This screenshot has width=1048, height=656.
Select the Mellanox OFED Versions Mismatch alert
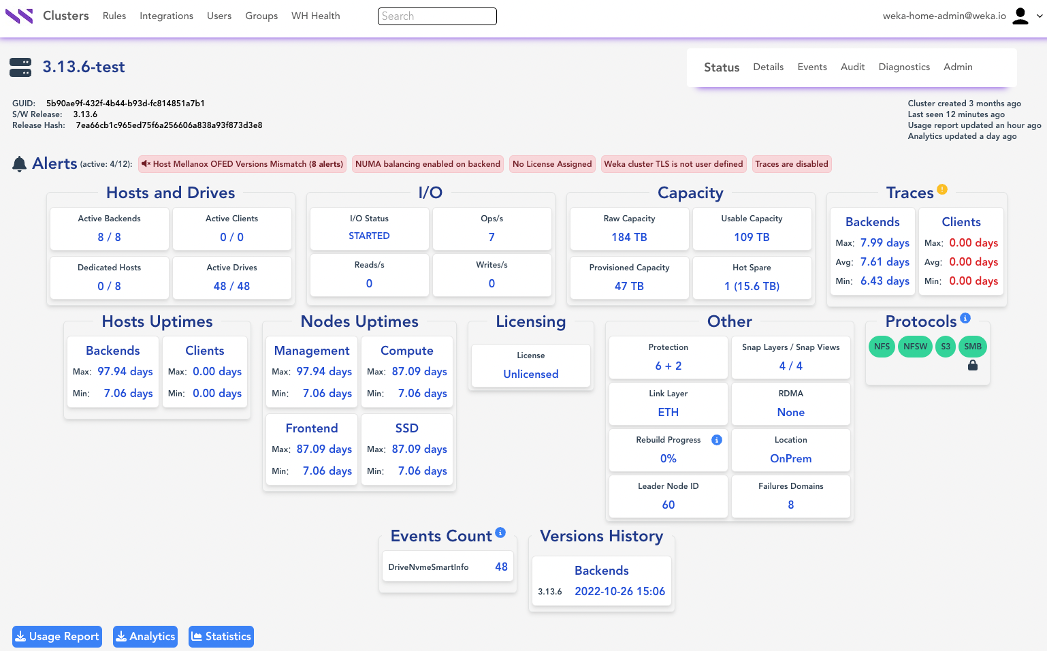point(242,164)
